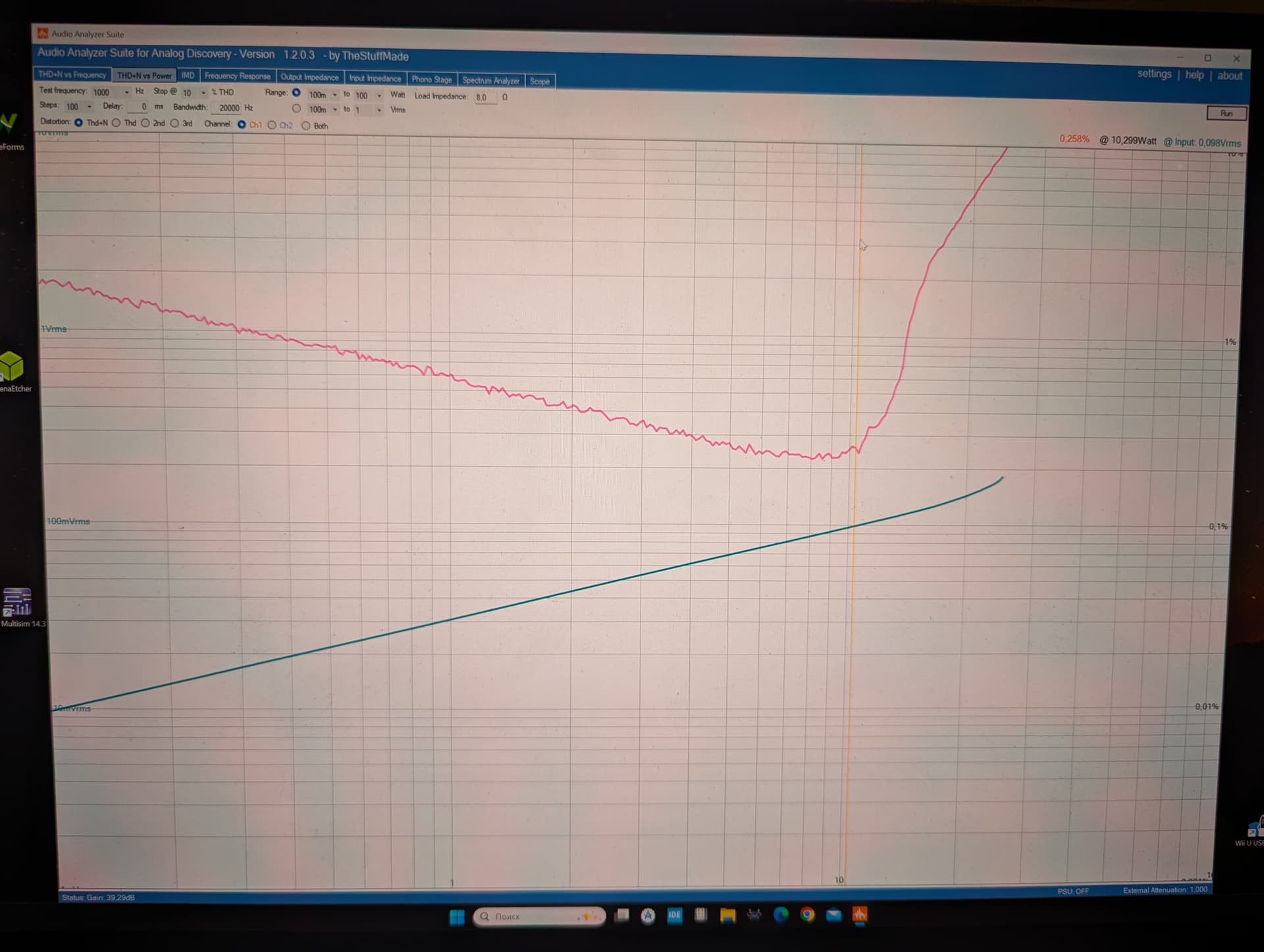Select Thd+N distortion mode
Screen dimensions: 1264x952
pyautogui.click(x=79, y=122)
